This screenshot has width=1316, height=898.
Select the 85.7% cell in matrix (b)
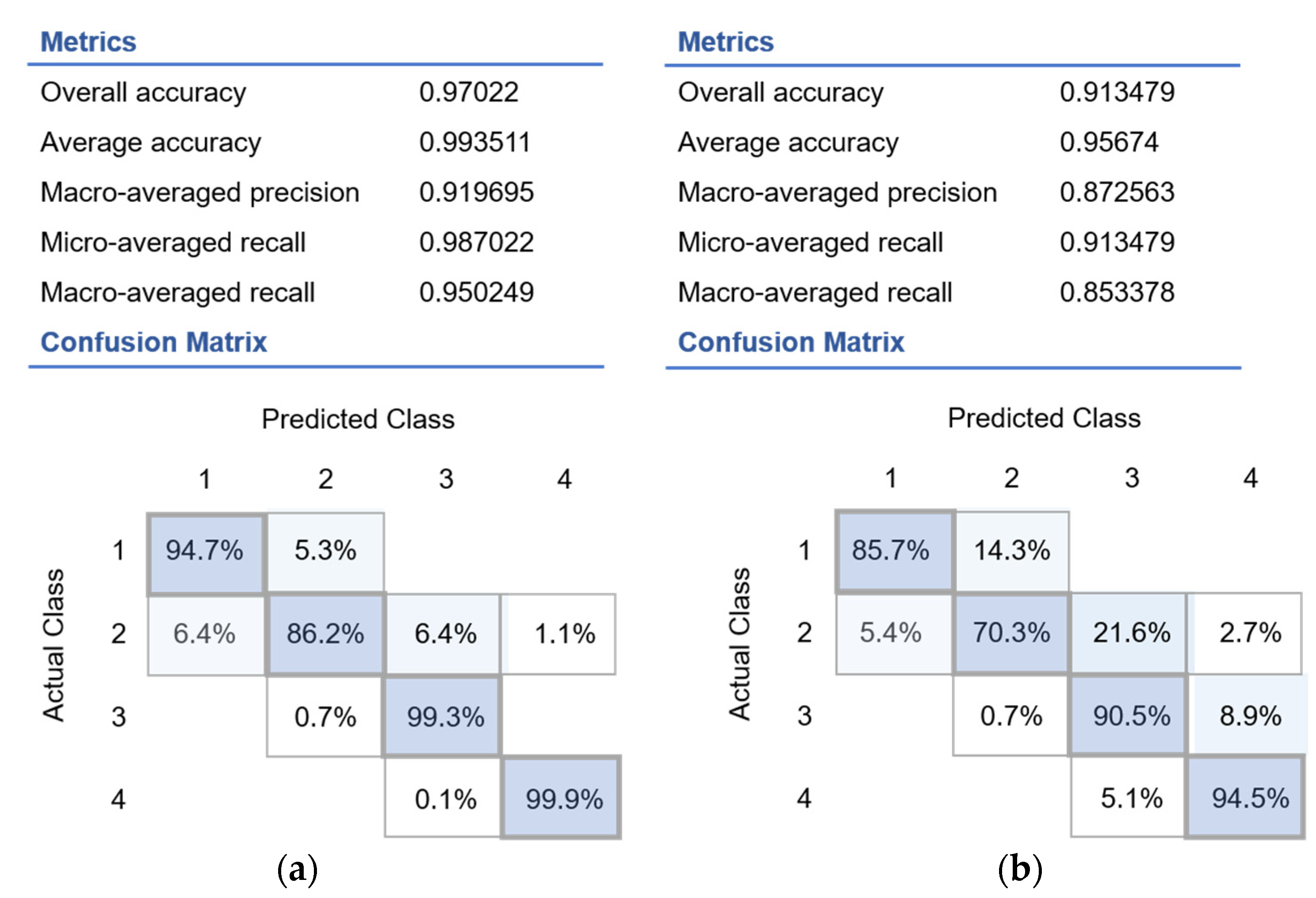click(x=893, y=551)
